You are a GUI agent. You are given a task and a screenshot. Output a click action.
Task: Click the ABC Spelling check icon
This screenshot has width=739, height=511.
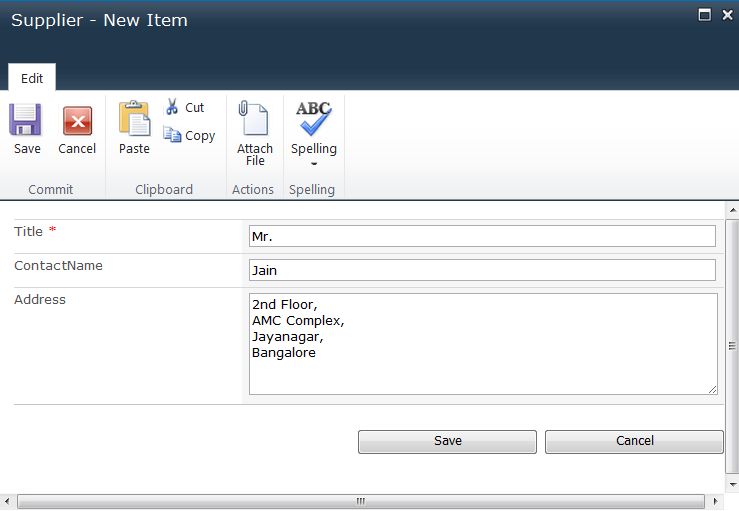pos(313,117)
